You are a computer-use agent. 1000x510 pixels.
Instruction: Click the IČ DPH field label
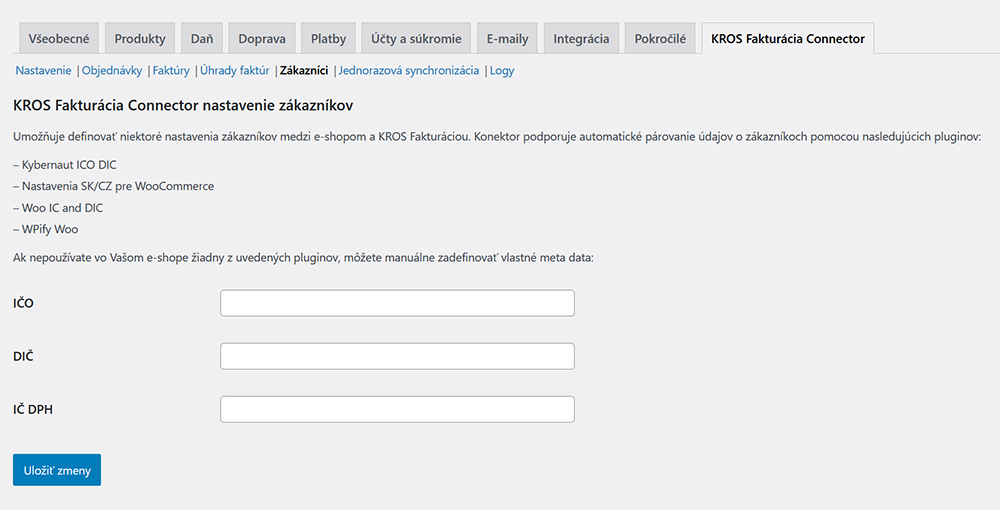point(33,409)
